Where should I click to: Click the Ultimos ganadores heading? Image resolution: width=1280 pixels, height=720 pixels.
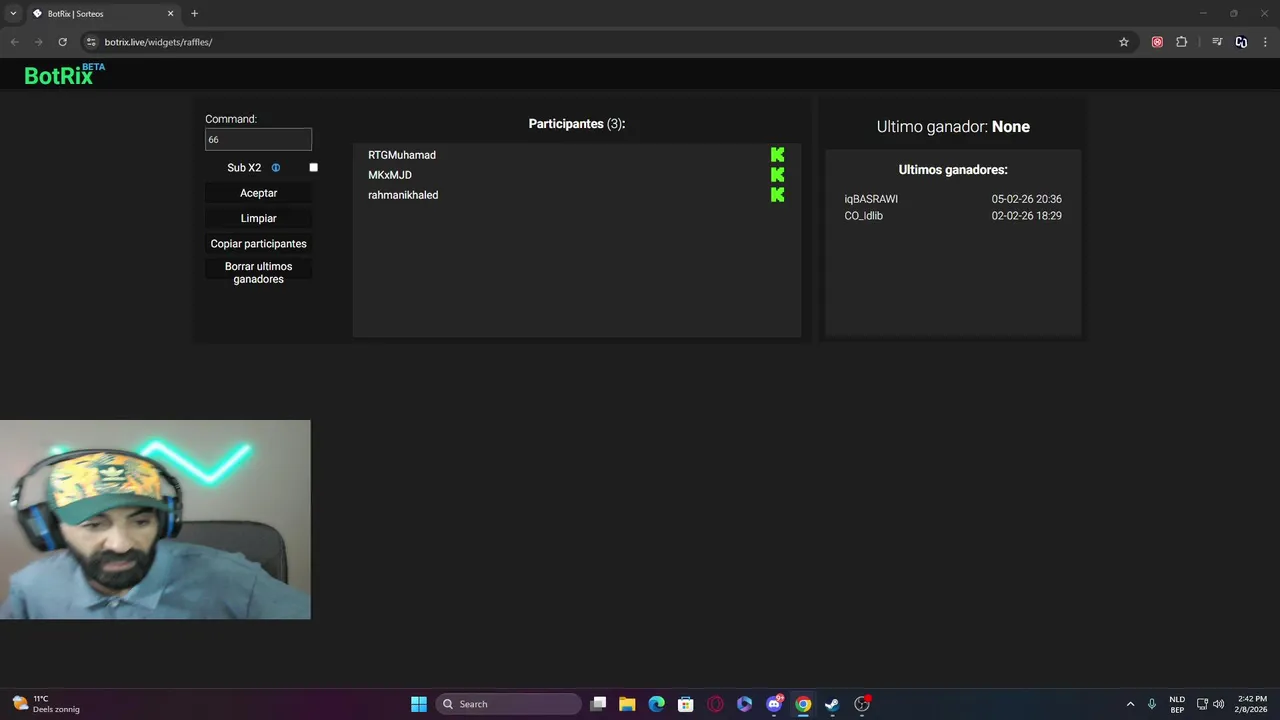click(953, 170)
